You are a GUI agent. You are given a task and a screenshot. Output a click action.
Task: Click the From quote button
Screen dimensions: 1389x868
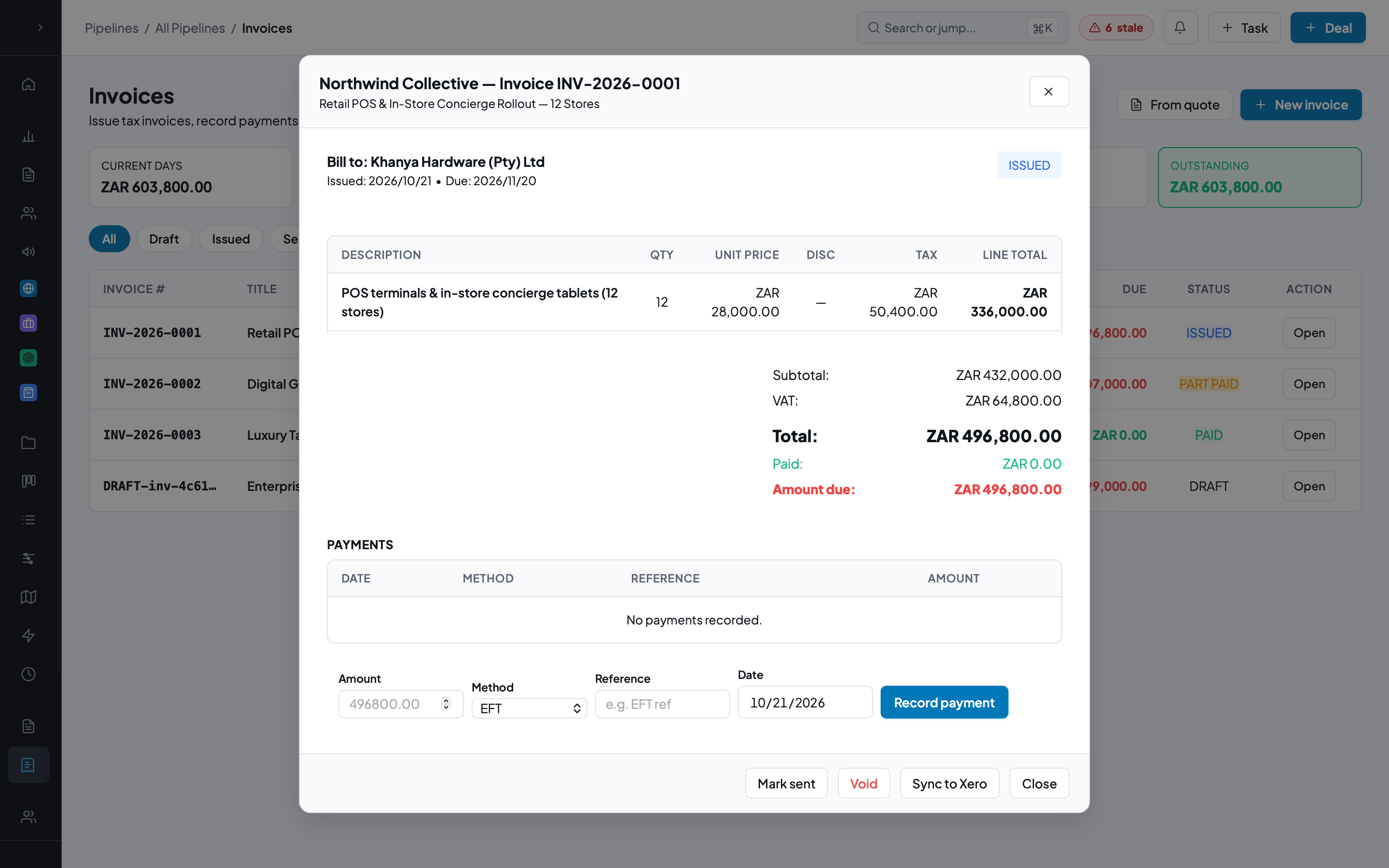(1174, 105)
